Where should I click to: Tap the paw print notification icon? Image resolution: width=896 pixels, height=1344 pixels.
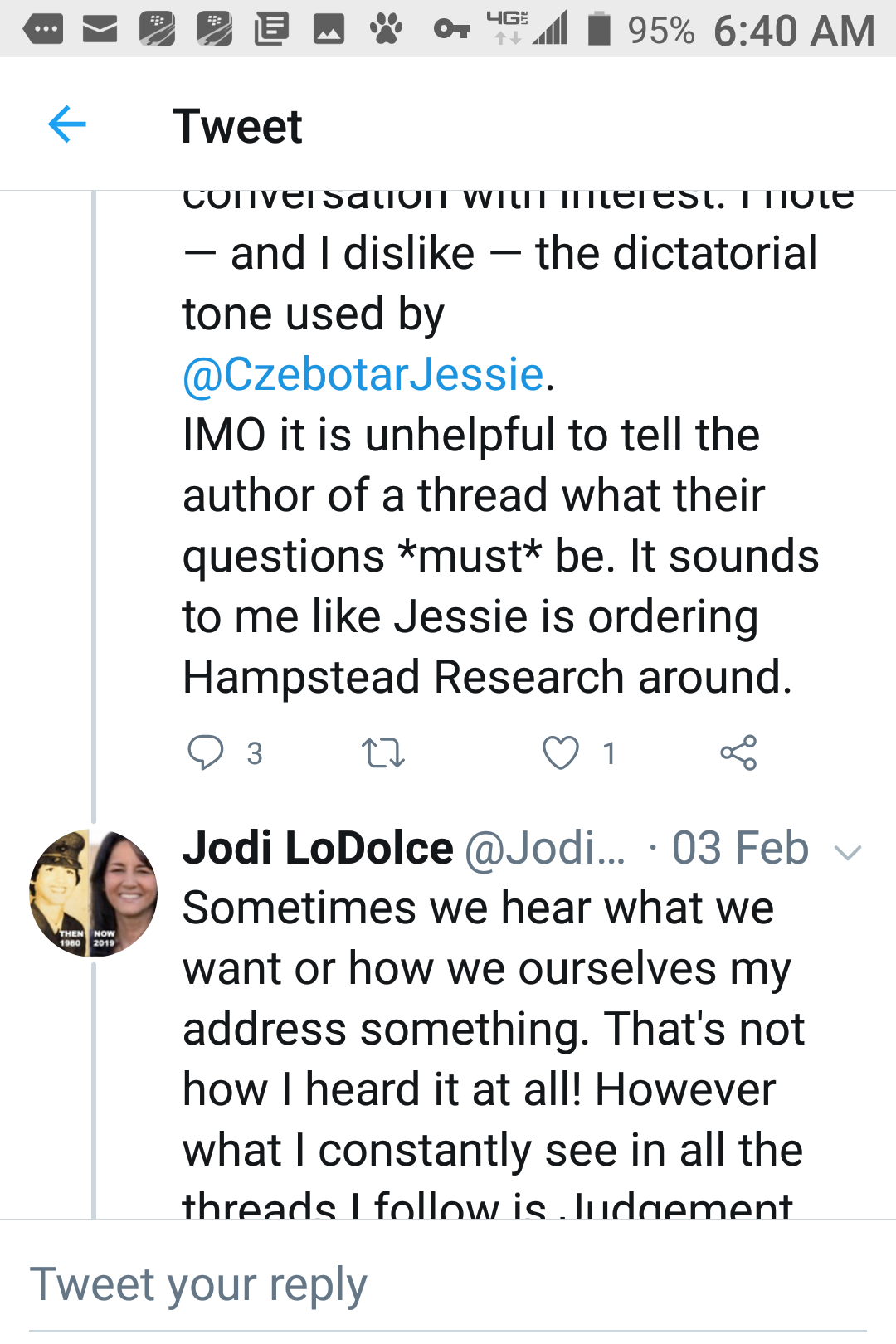click(x=386, y=30)
